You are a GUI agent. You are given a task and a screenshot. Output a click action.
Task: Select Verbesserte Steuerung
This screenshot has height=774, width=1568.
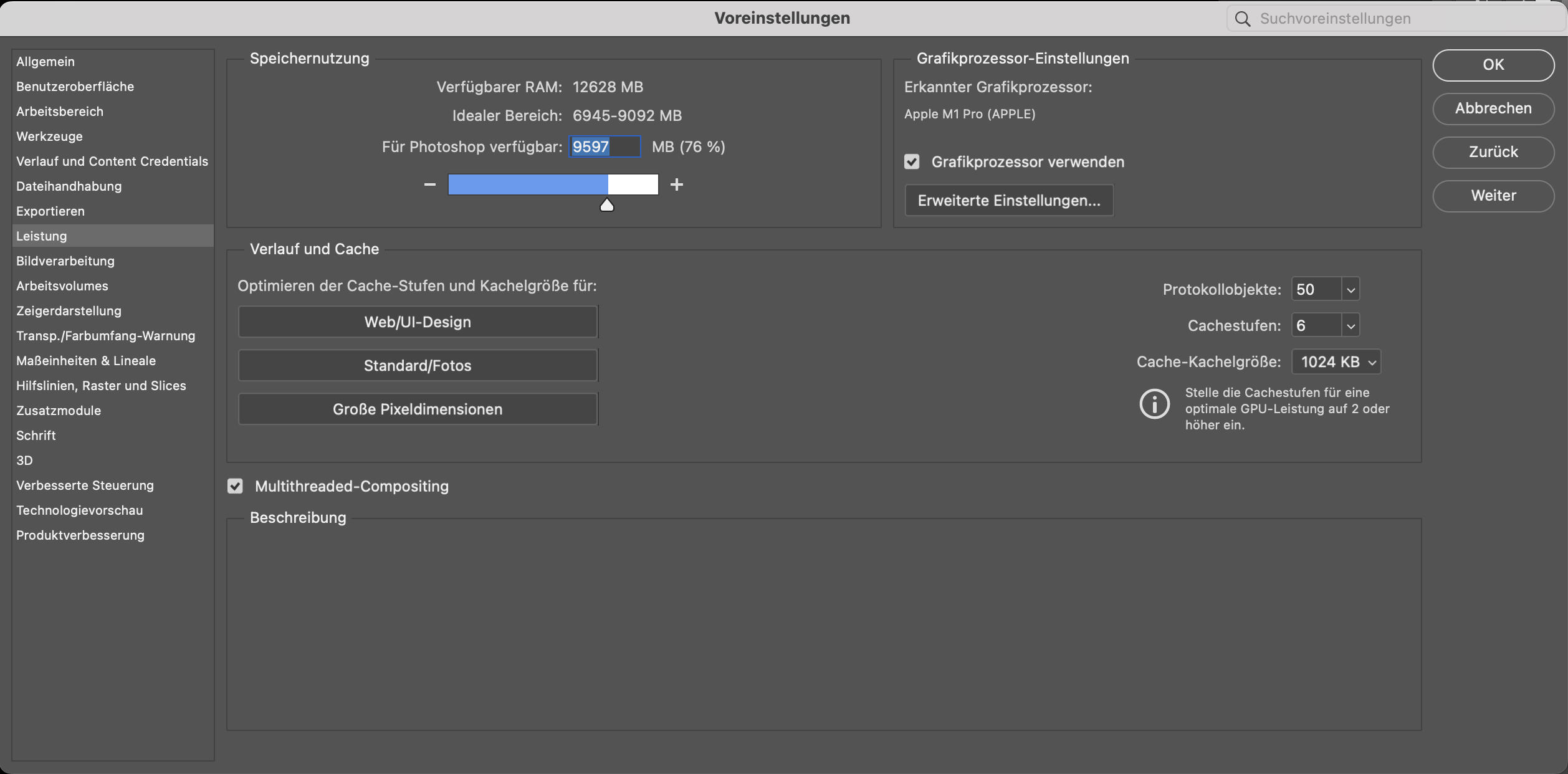tap(113, 485)
